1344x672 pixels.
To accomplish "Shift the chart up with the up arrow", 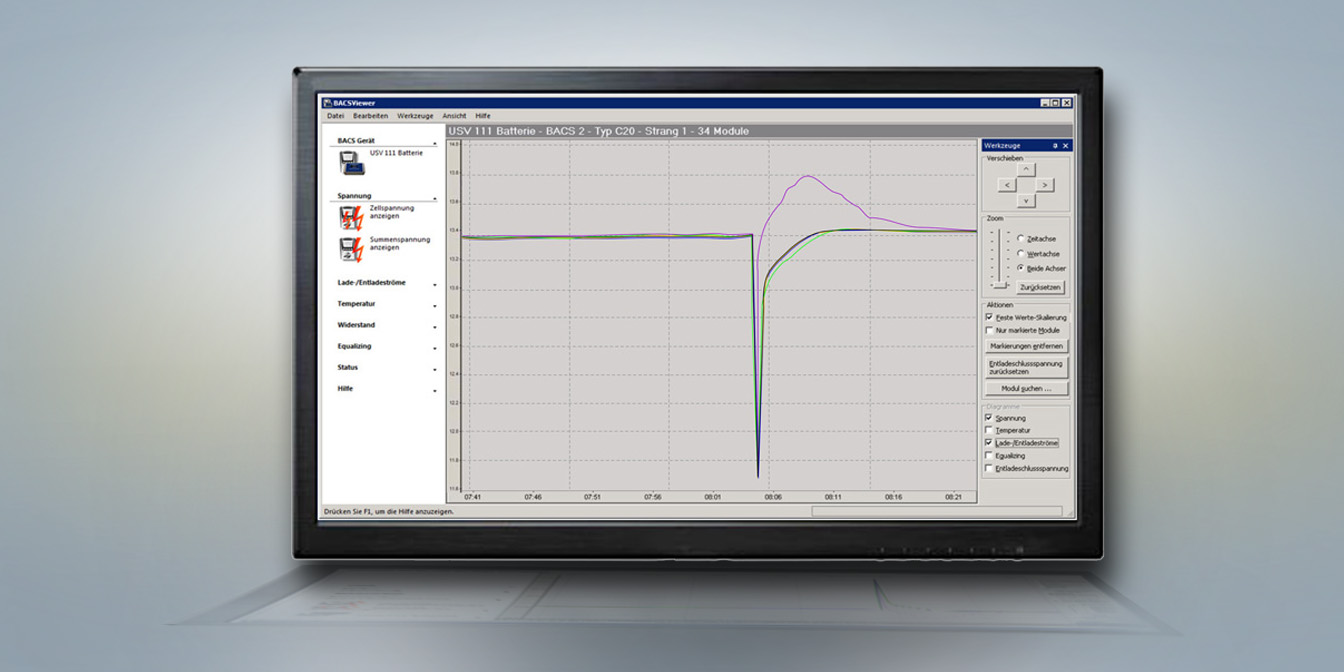I will tap(1026, 169).
